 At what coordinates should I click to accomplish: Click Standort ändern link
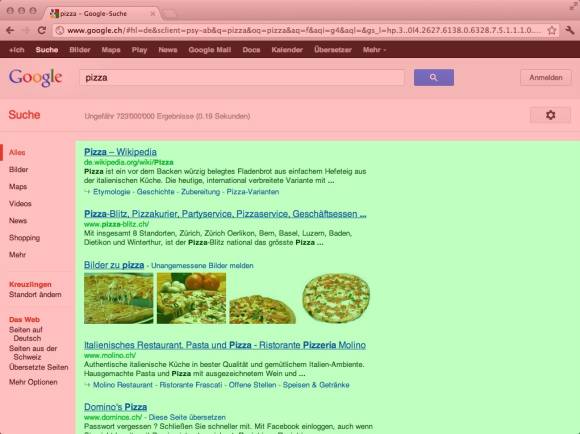[35, 295]
